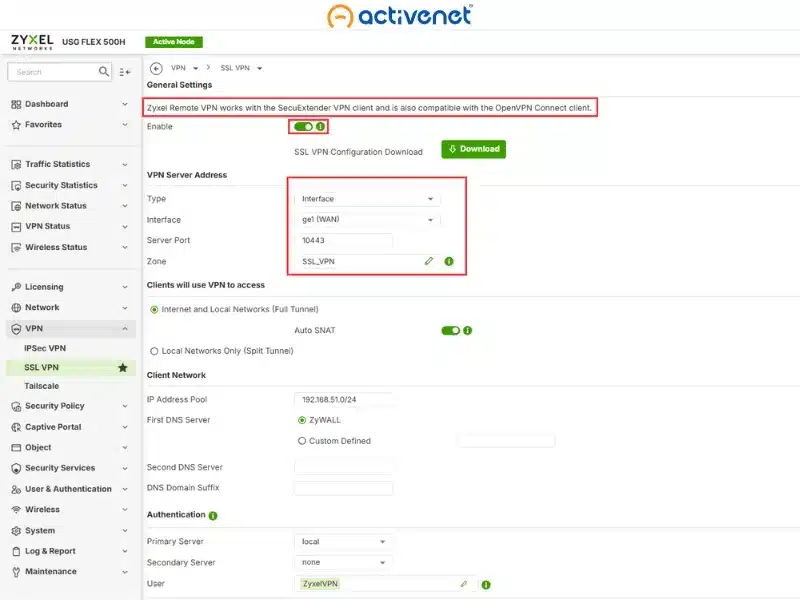Click the Log & Report clipboard icon
This screenshot has width=800, height=600.
[16, 552]
